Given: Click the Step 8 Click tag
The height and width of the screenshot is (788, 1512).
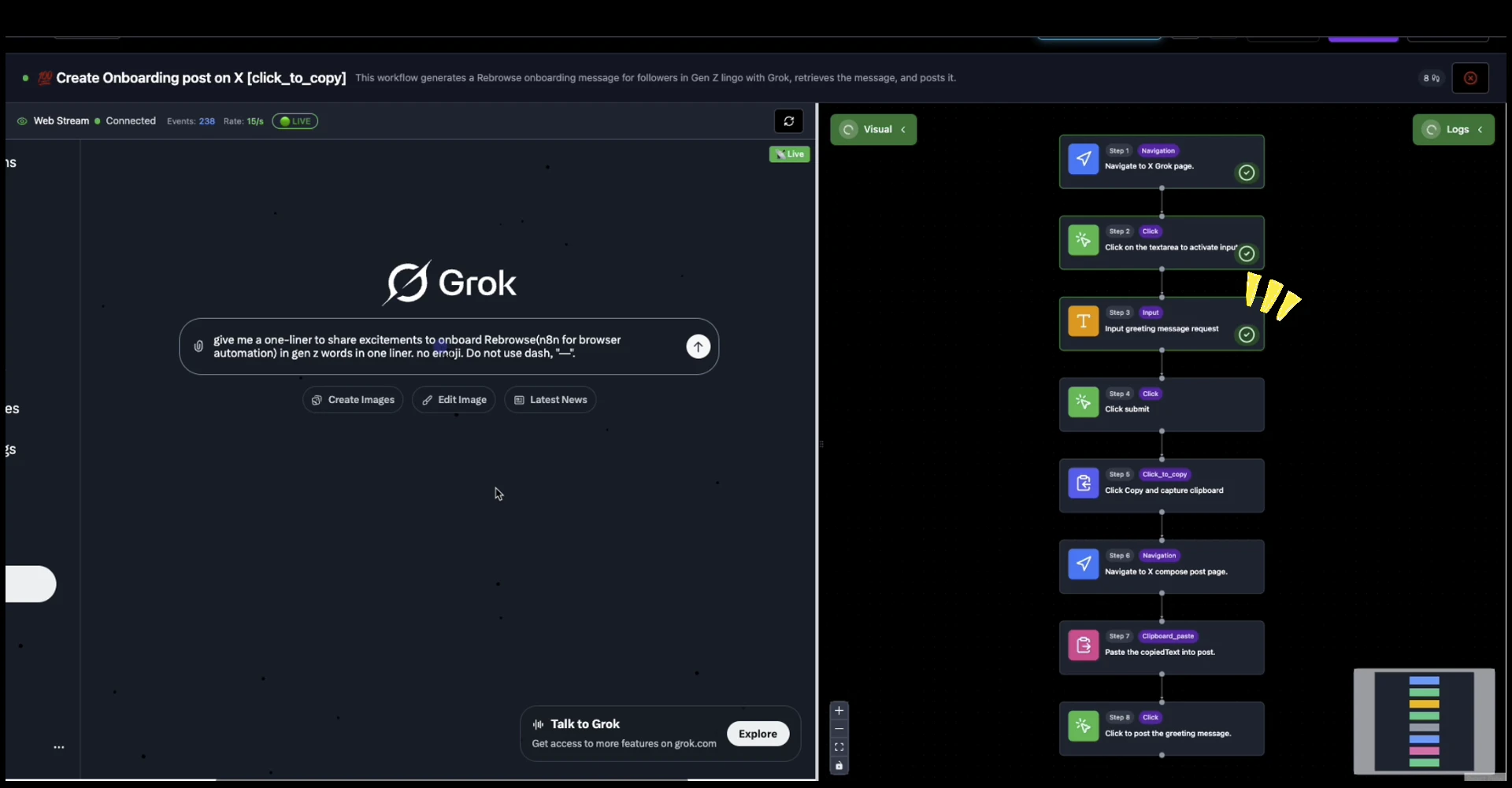Looking at the screenshot, I should point(1150,717).
